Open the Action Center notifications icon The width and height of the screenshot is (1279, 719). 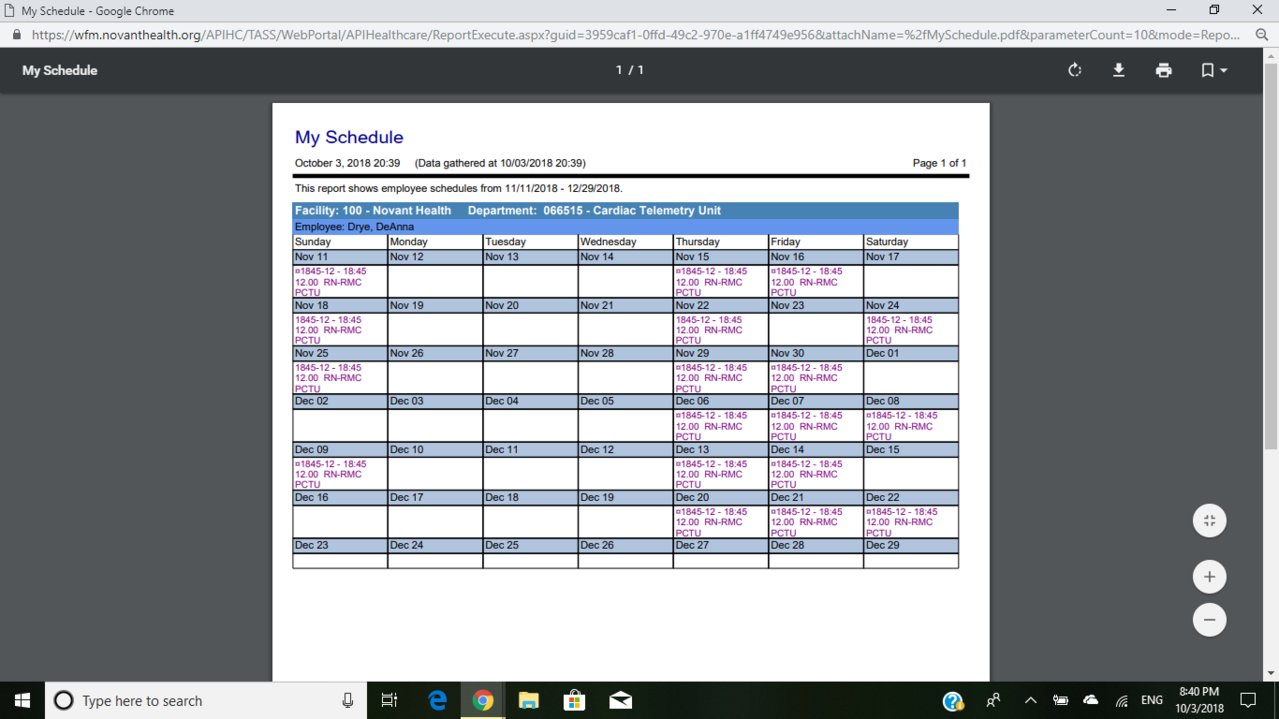(1248, 701)
